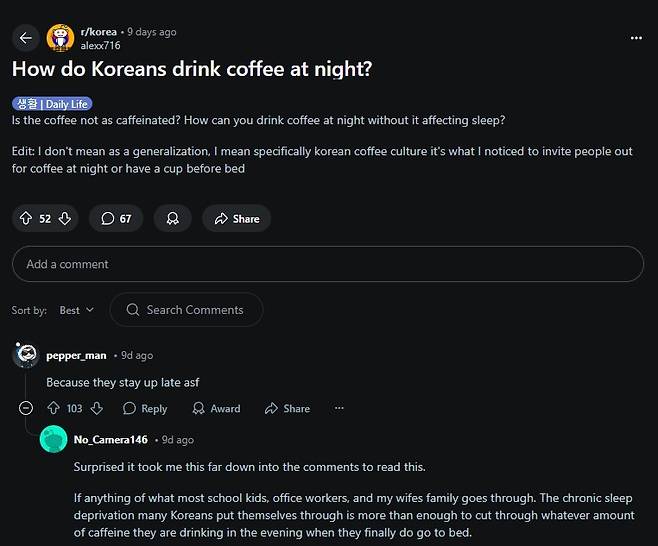Share pepper_man's comment
Viewport: 658px width, 546px height.
287,408
